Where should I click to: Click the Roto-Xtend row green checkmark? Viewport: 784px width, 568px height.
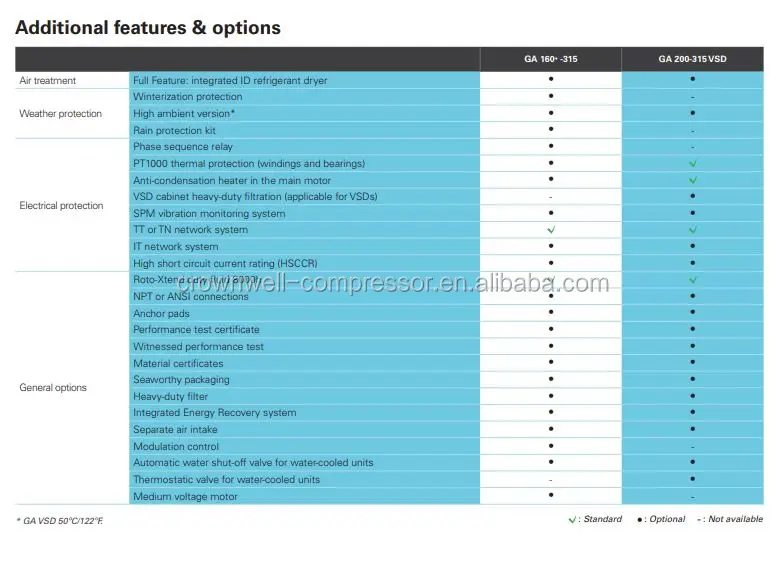pyautogui.click(x=692, y=280)
